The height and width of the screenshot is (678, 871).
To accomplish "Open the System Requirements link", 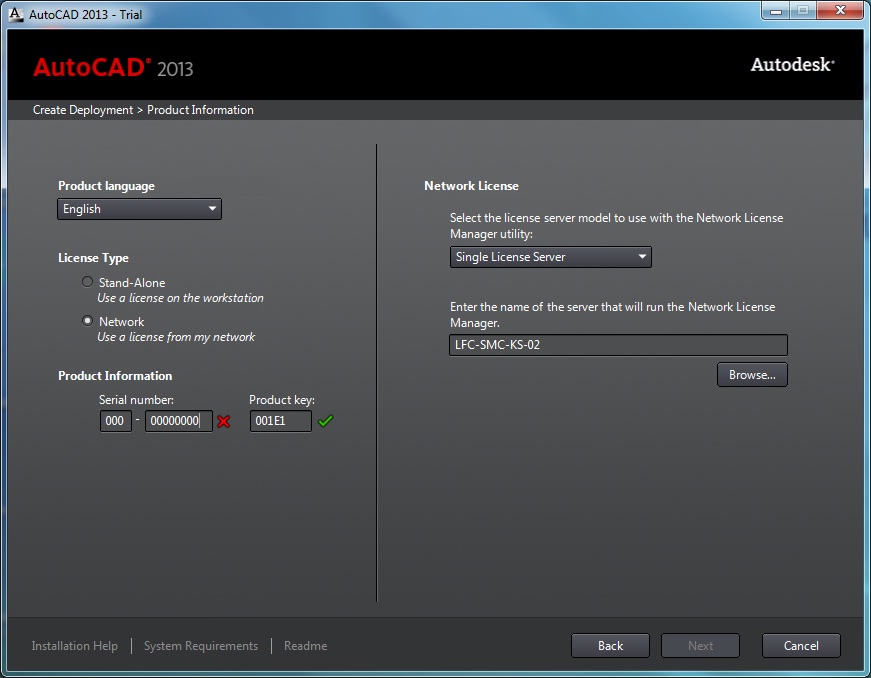I will 201,646.
